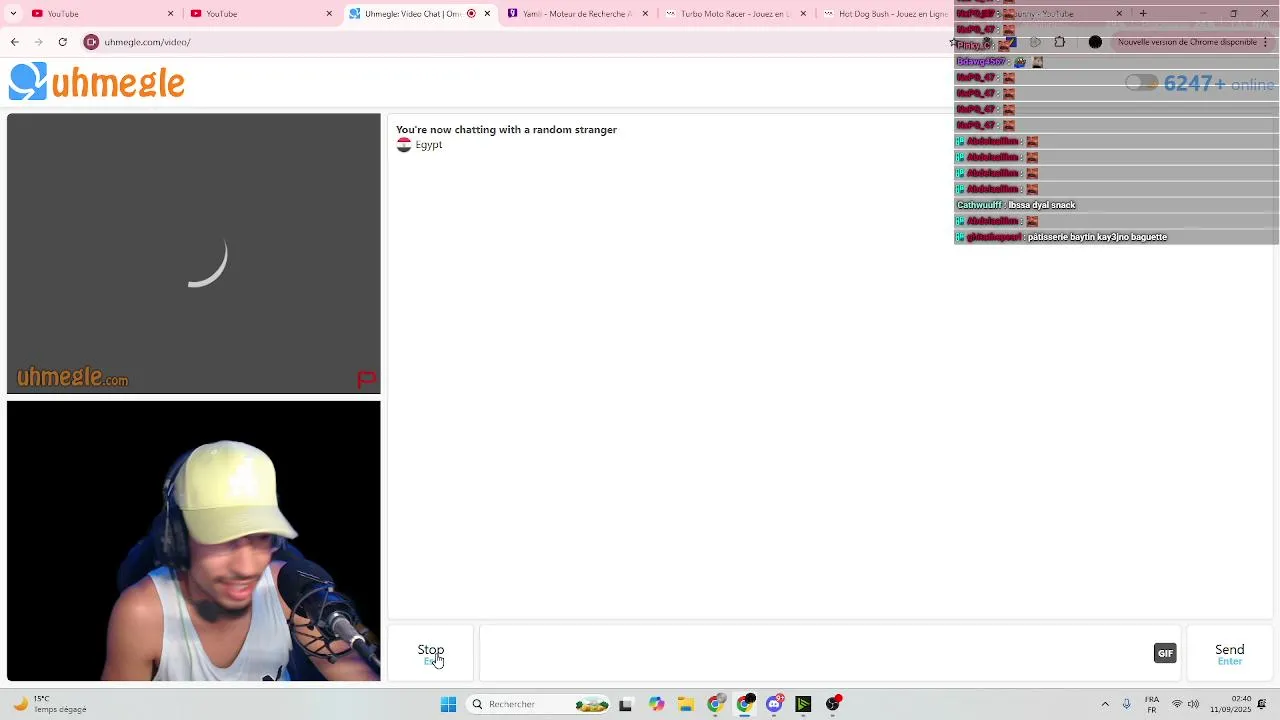Screen dimensions: 1280x720
Task: Report stranger using the red flag icon
Action: (x=366, y=379)
